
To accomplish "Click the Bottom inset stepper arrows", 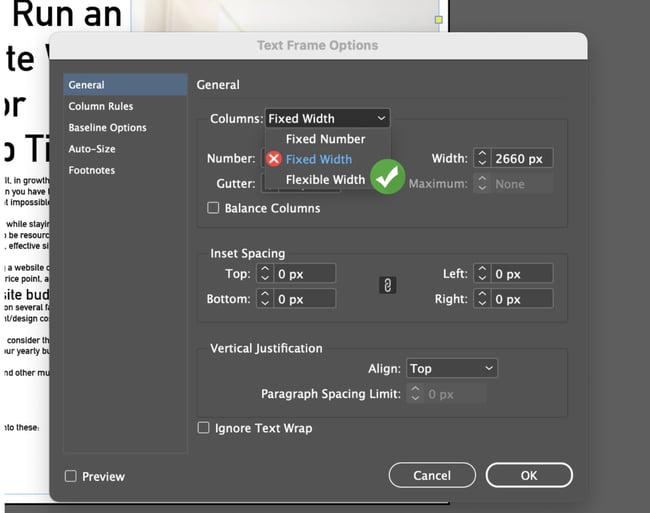I will coord(265,299).
